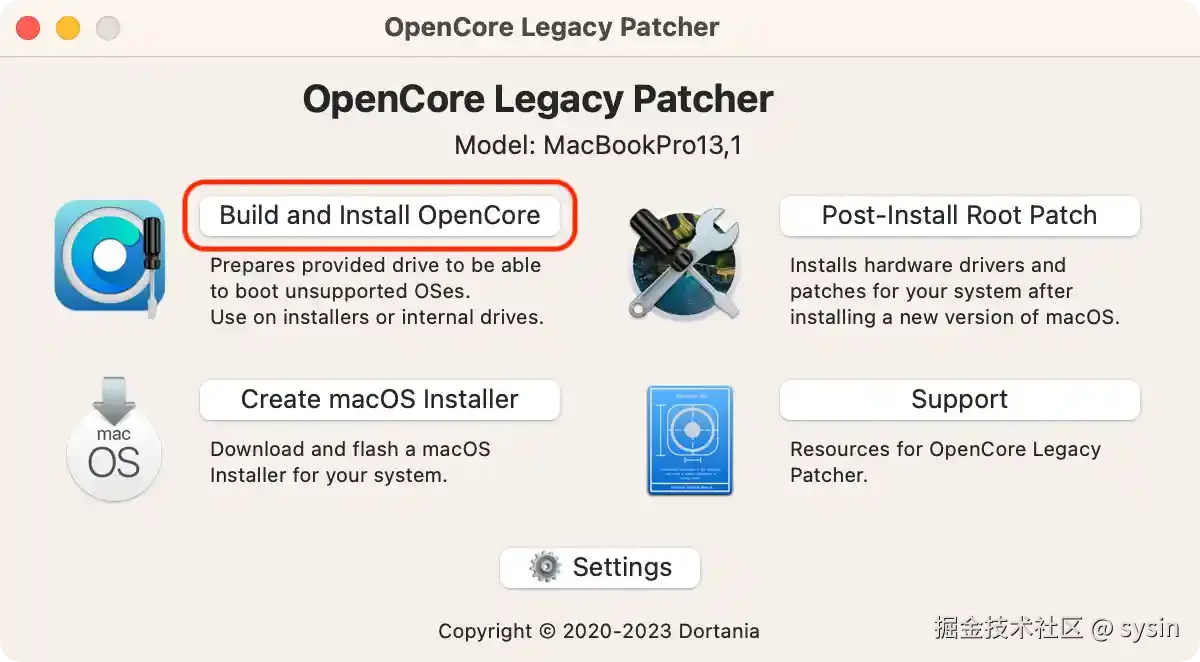The width and height of the screenshot is (1200, 662).
Task: Open the Settings panel
Action: [x=600, y=567]
